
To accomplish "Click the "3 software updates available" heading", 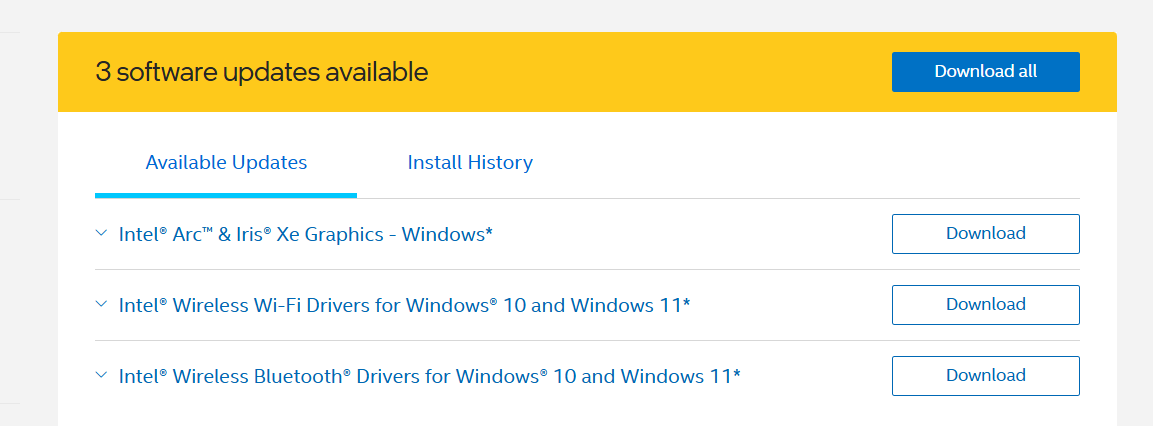I will pos(262,72).
